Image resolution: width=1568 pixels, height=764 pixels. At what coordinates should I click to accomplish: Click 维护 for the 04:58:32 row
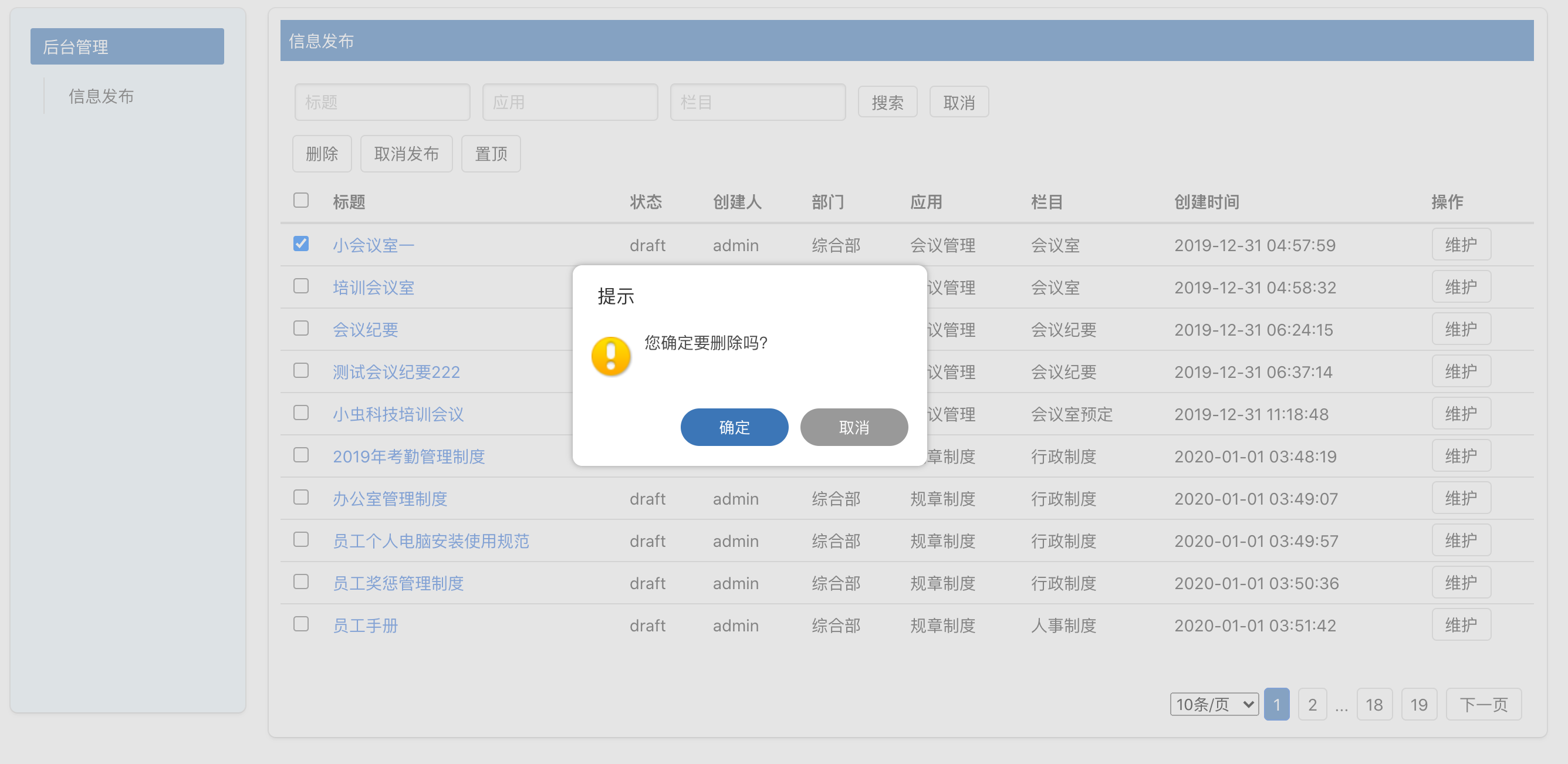(1461, 286)
